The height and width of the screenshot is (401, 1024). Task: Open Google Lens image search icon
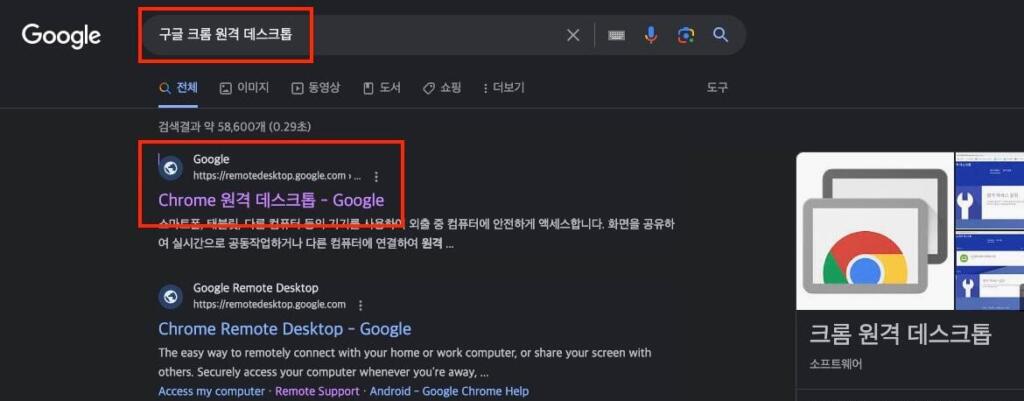coord(685,35)
